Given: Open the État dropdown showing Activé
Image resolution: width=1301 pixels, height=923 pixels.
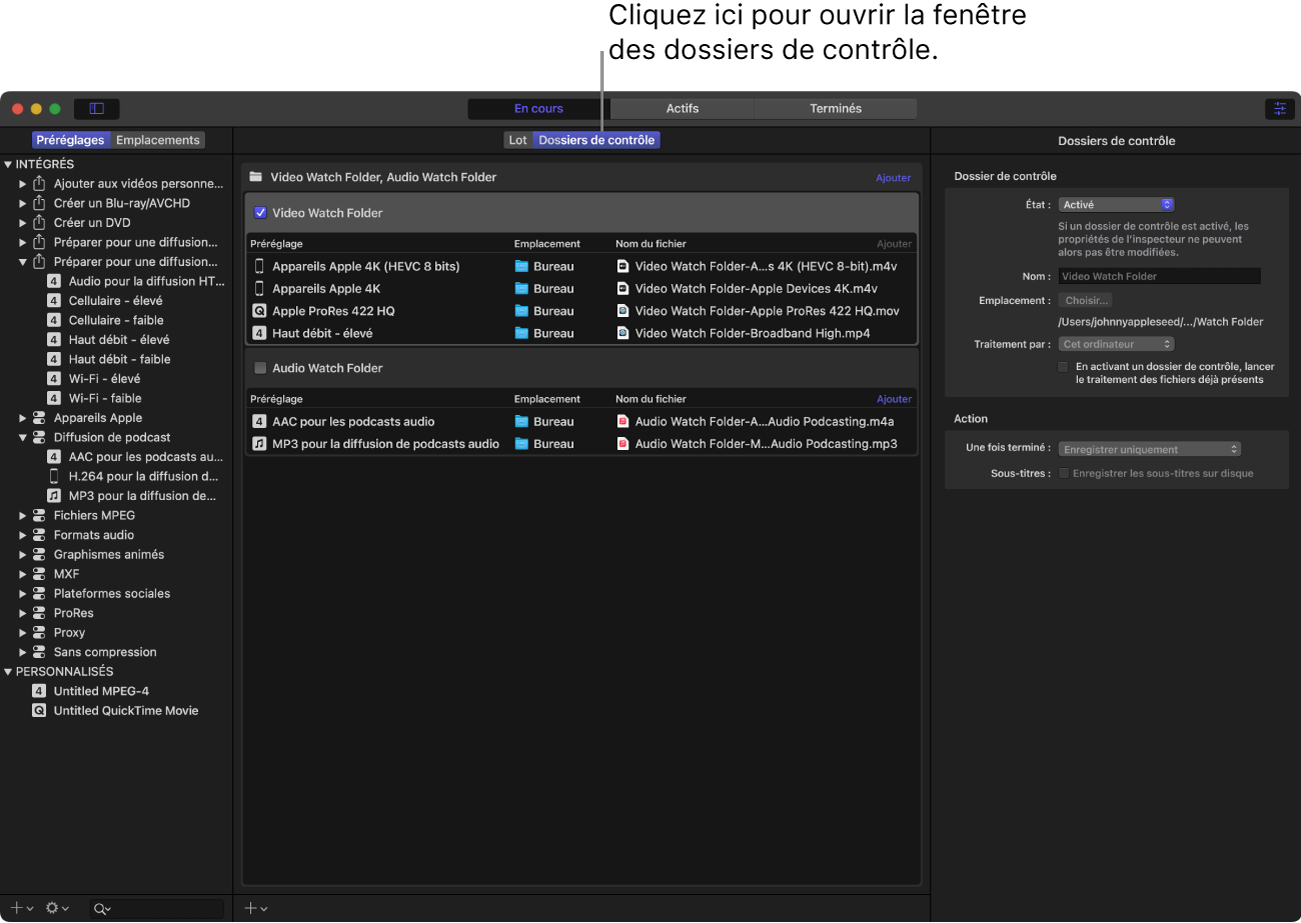Looking at the screenshot, I should pos(1116,204).
